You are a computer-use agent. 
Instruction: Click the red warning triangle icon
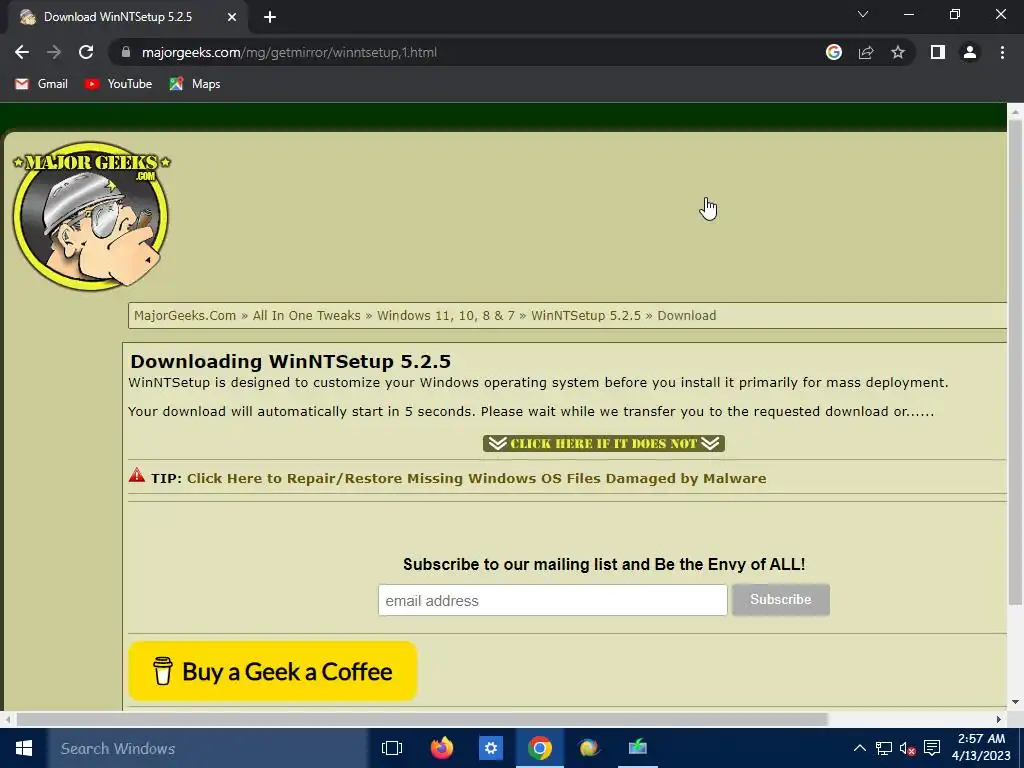click(x=136, y=475)
